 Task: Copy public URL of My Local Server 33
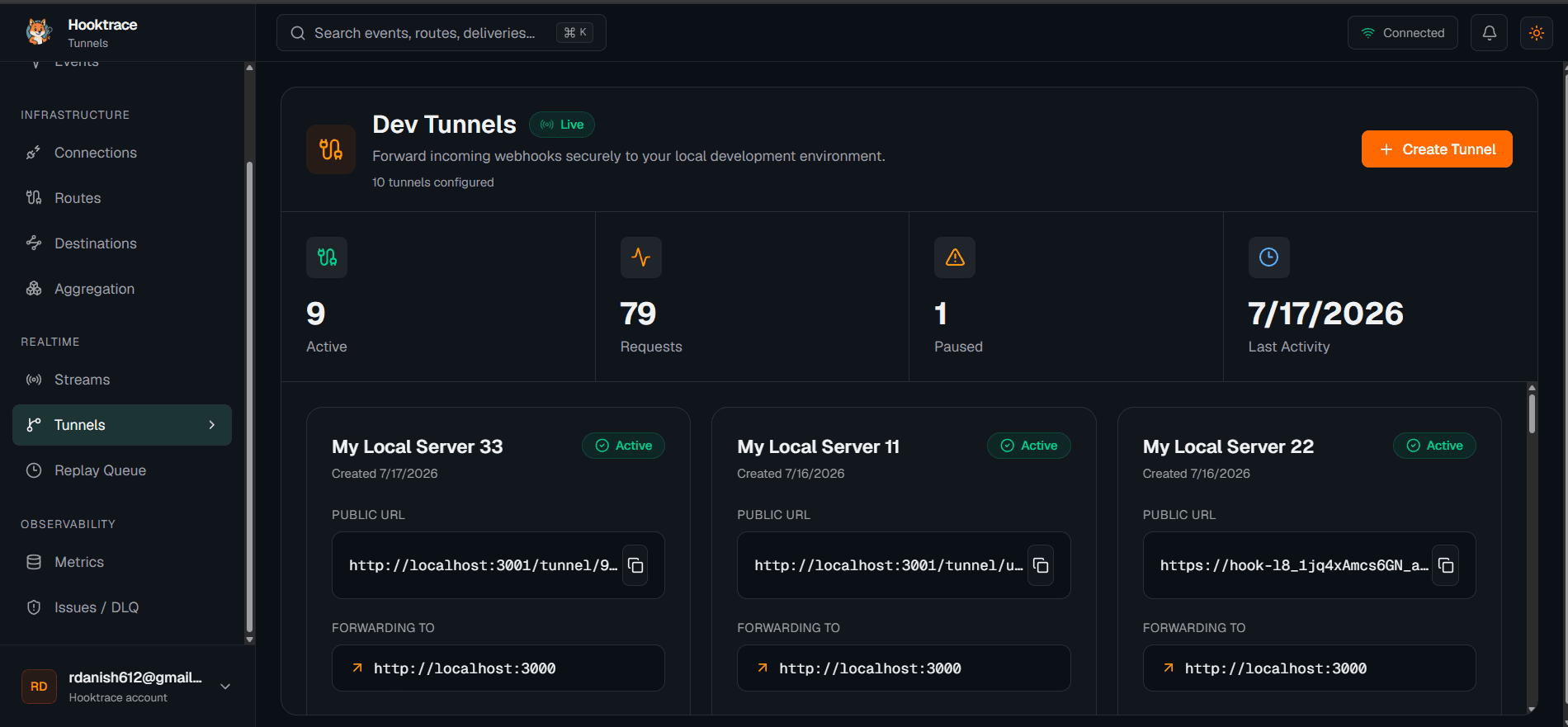point(635,565)
